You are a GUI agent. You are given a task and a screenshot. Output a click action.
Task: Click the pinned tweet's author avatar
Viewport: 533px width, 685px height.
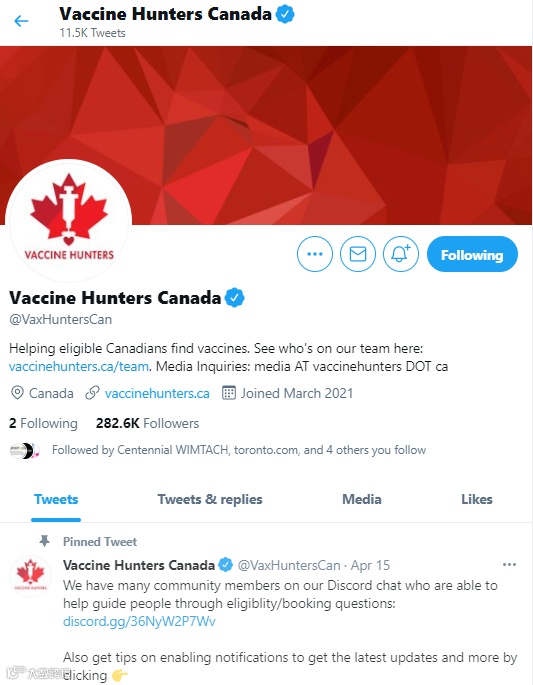[x=31, y=576]
